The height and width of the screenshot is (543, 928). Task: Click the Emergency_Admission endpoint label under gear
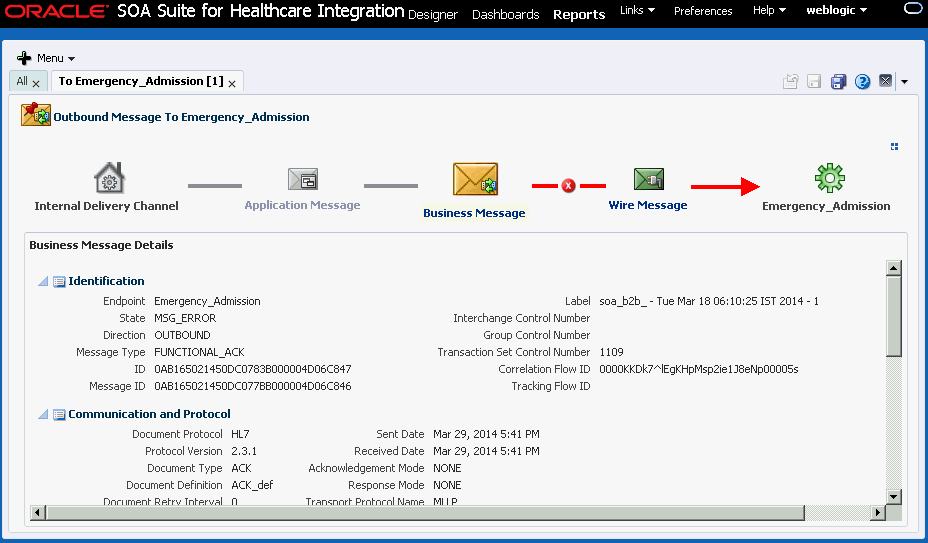[826, 206]
